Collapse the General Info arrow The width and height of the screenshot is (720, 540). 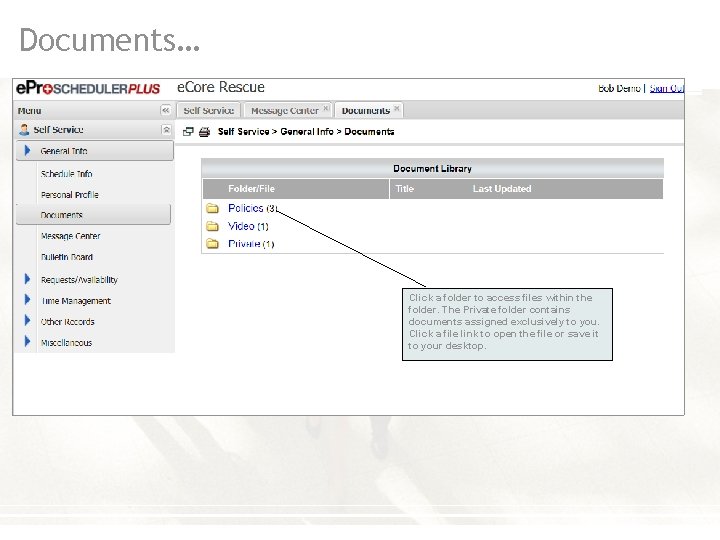(x=27, y=150)
